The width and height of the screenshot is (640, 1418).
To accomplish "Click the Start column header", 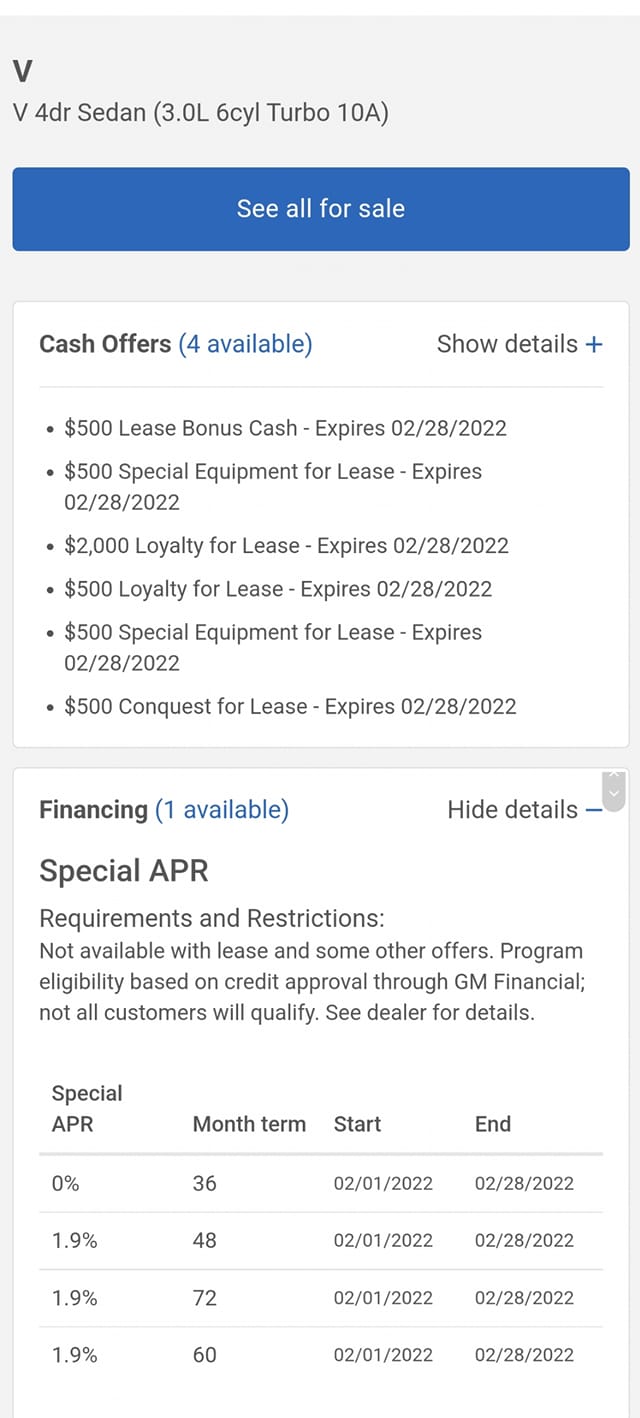I will pyautogui.click(x=357, y=1124).
